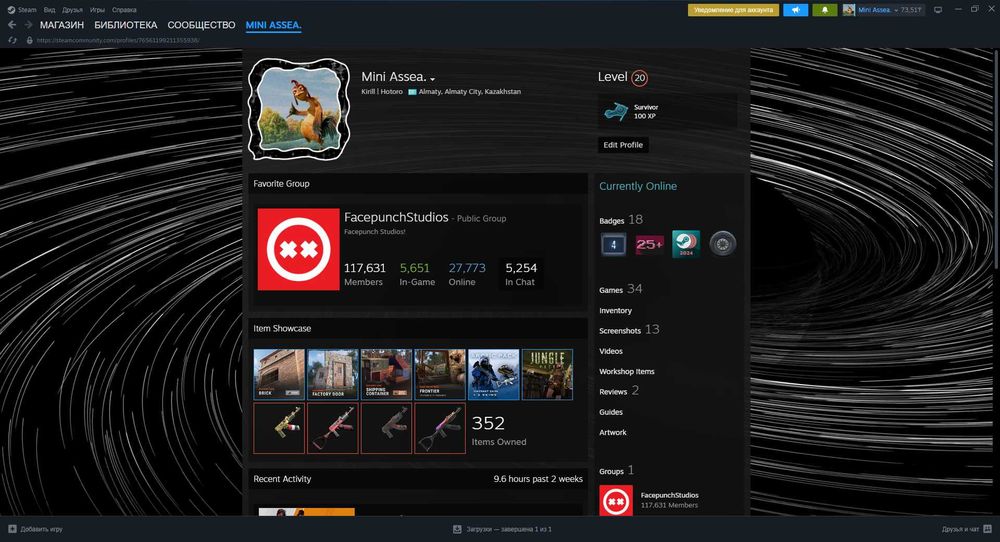This screenshot has width=1000, height=542.
Task: Click the Edit Profile button
Action: click(623, 145)
